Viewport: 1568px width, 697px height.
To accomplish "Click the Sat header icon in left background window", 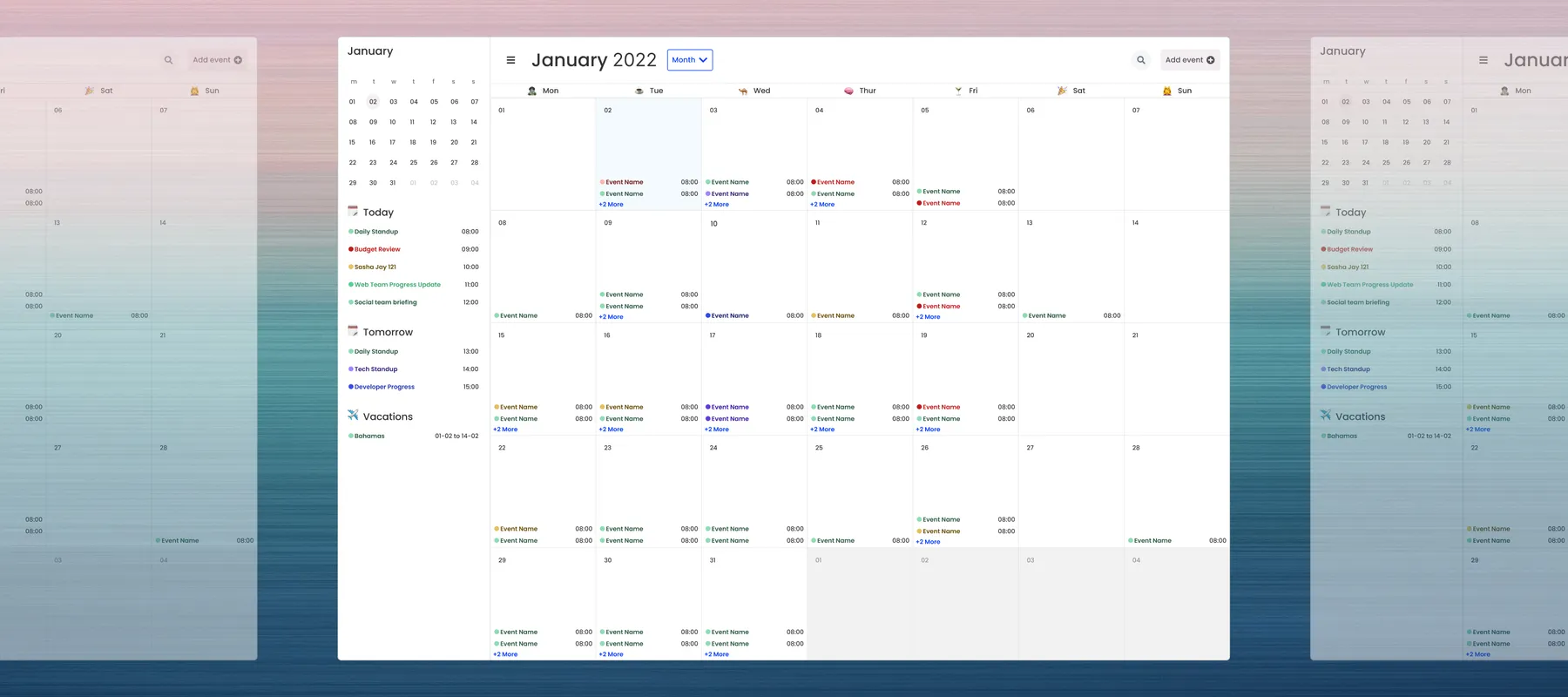I will click(x=89, y=91).
